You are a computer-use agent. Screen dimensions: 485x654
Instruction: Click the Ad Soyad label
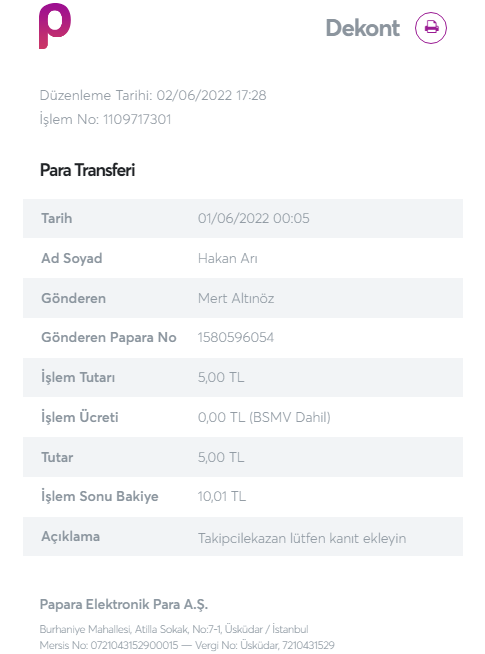[72, 258]
